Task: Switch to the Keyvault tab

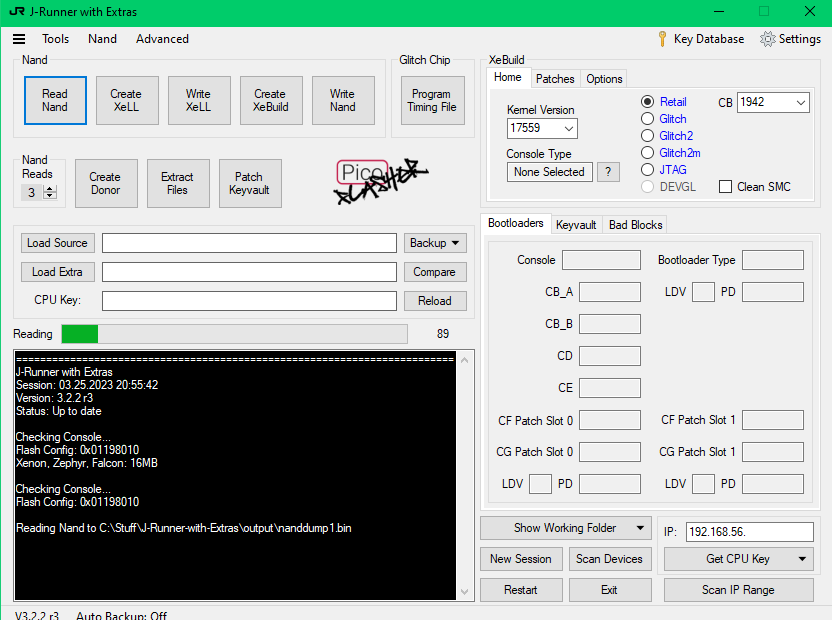Action: (x=576, y=225)
